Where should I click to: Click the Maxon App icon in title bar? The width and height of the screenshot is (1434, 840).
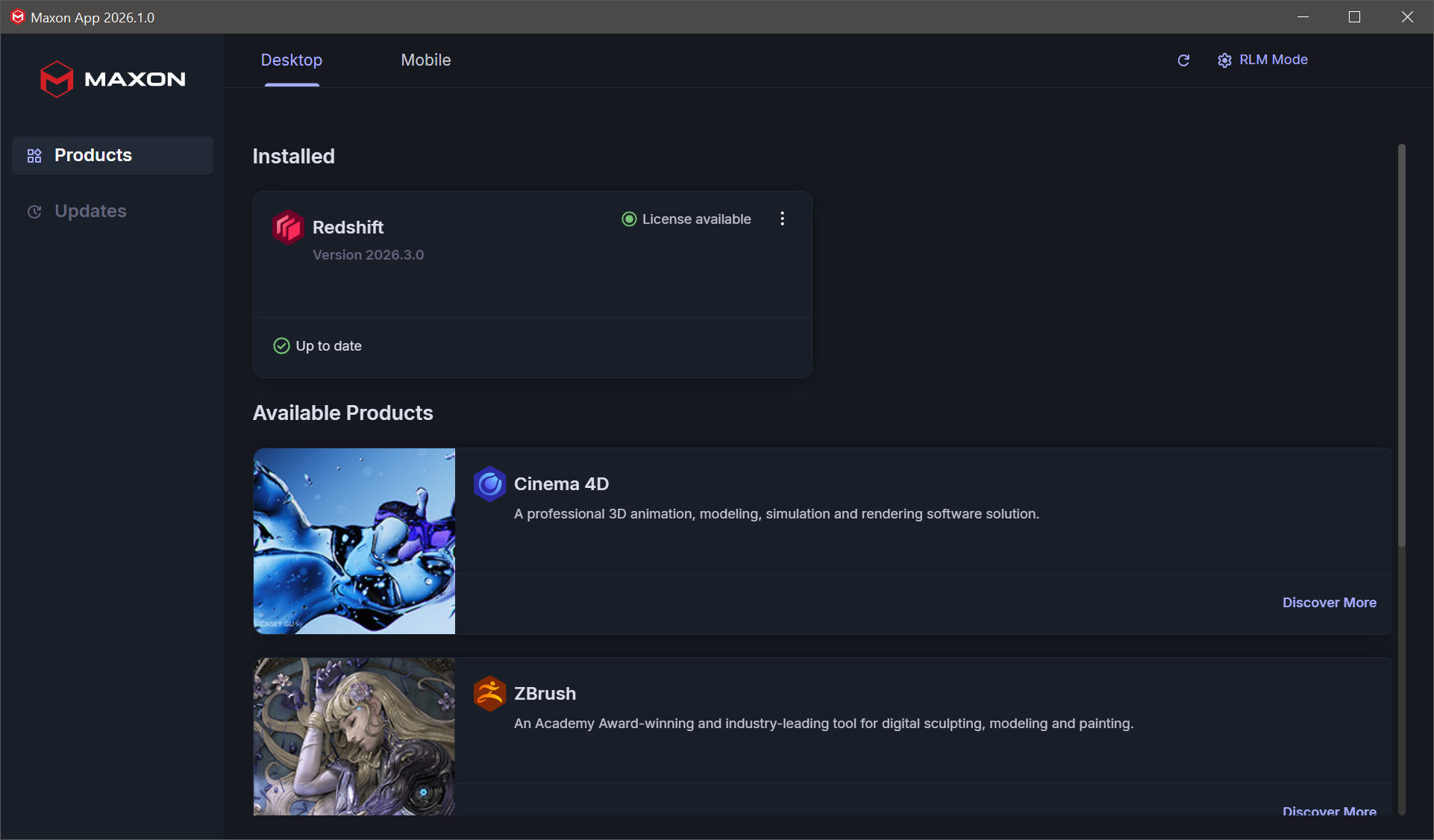click(x=18, y=17)
